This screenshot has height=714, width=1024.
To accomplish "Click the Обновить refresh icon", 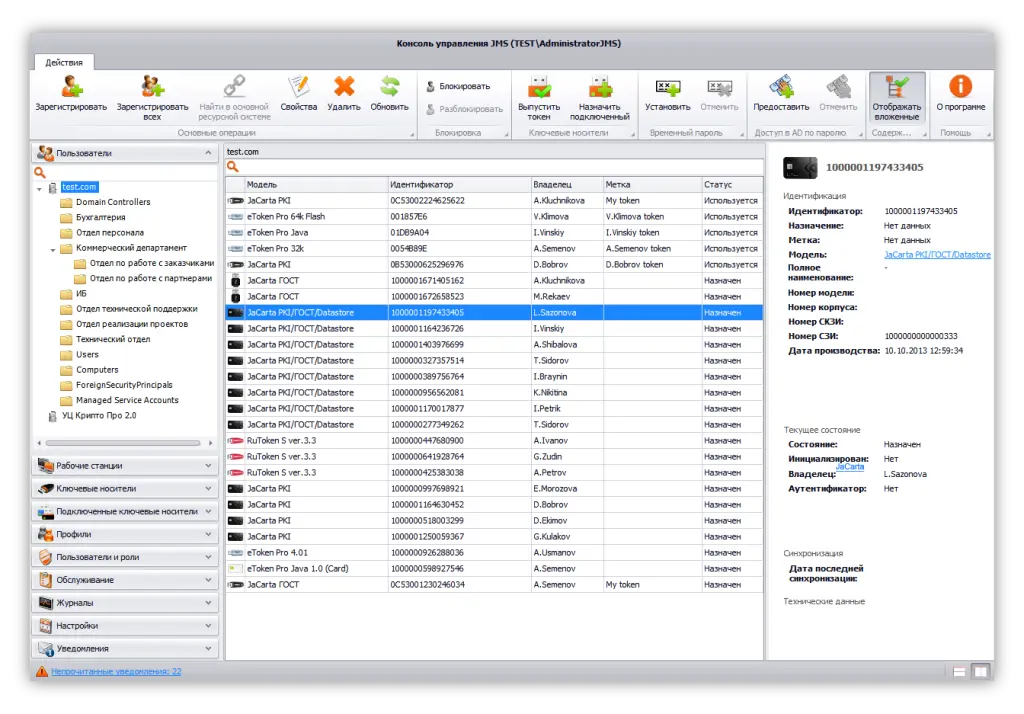I will pyautogui.click(x=389, y=87).
